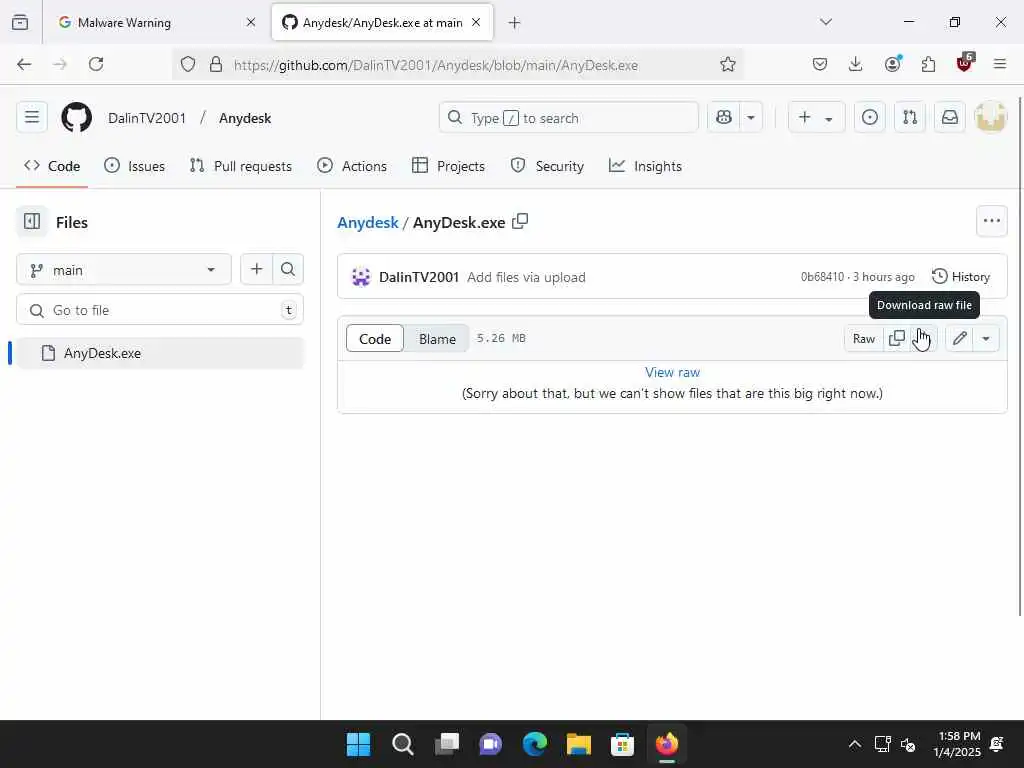Show site security padlock info

216,65
